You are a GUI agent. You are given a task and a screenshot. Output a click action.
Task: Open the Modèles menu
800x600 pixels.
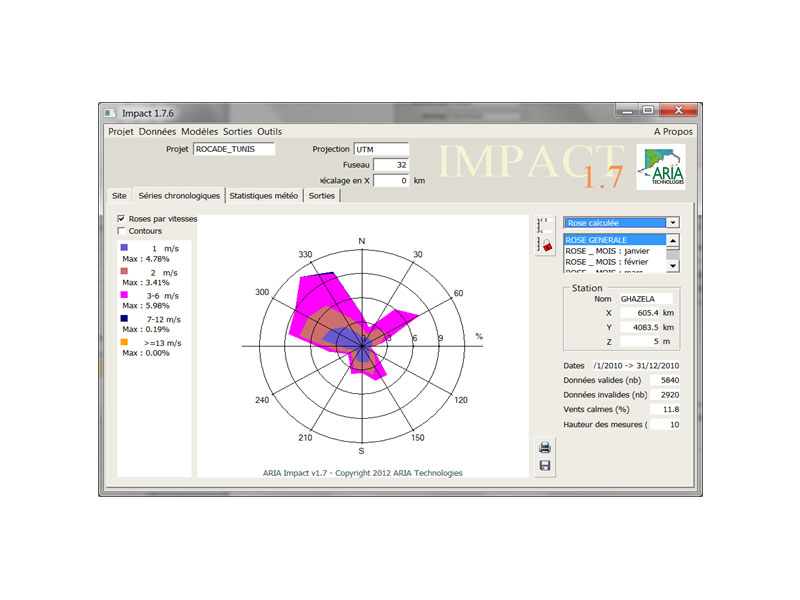coord(199,132)
